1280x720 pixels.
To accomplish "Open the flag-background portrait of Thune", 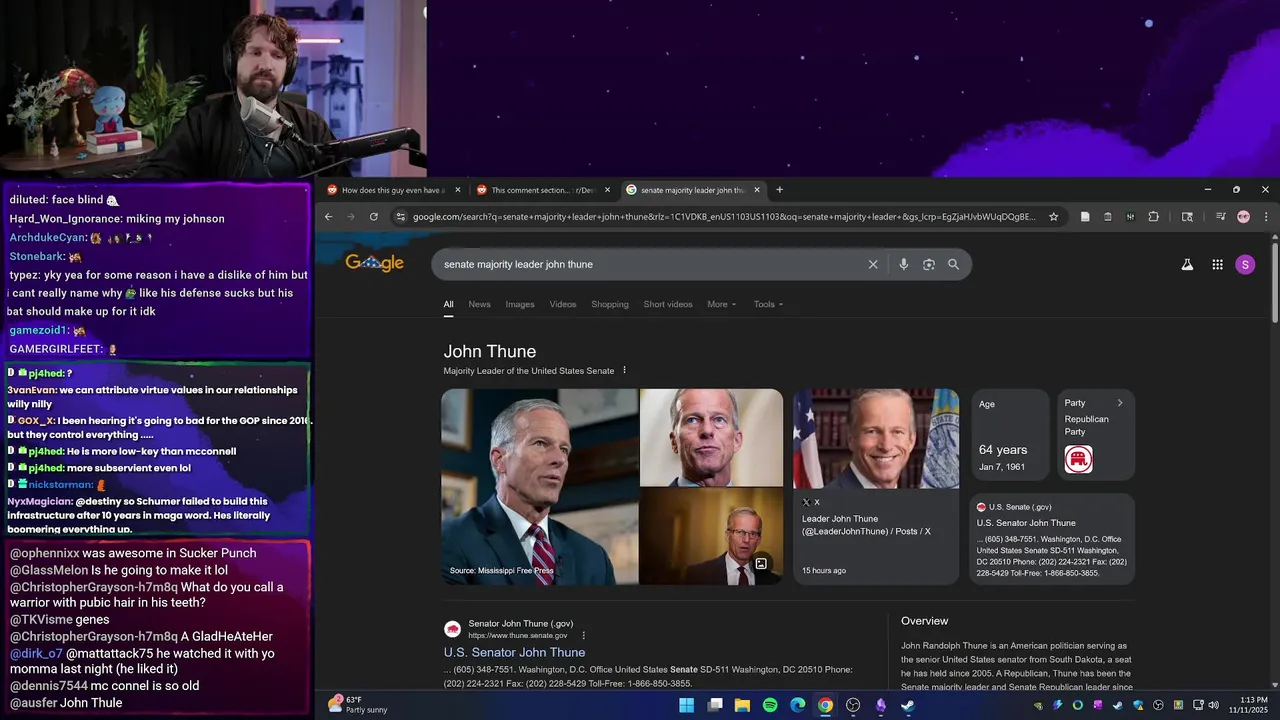I will [876, 439].
